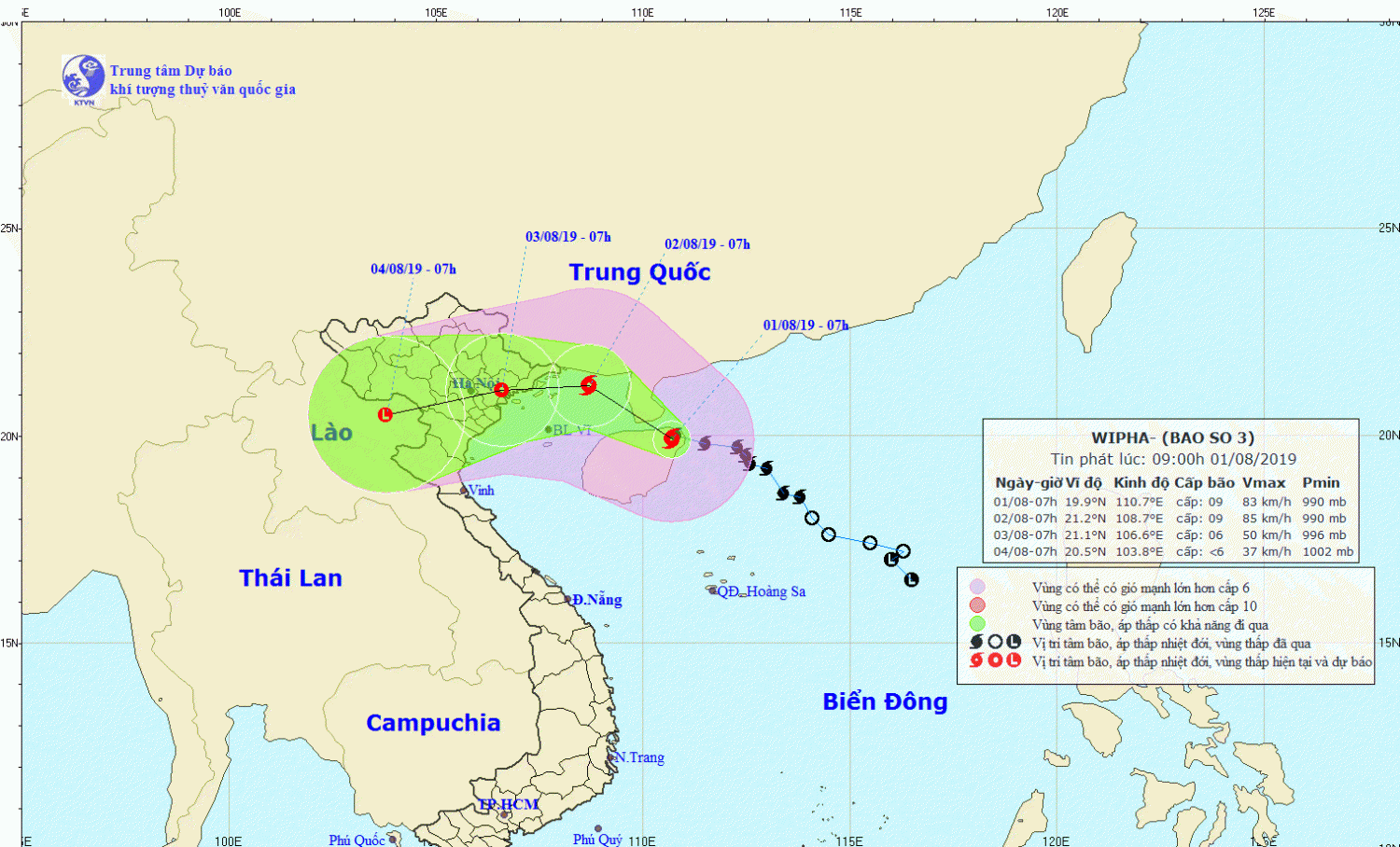Click the red storm symbol for 01/08/19 position
Screen dimensions: 1400x847
pos(671,438)
